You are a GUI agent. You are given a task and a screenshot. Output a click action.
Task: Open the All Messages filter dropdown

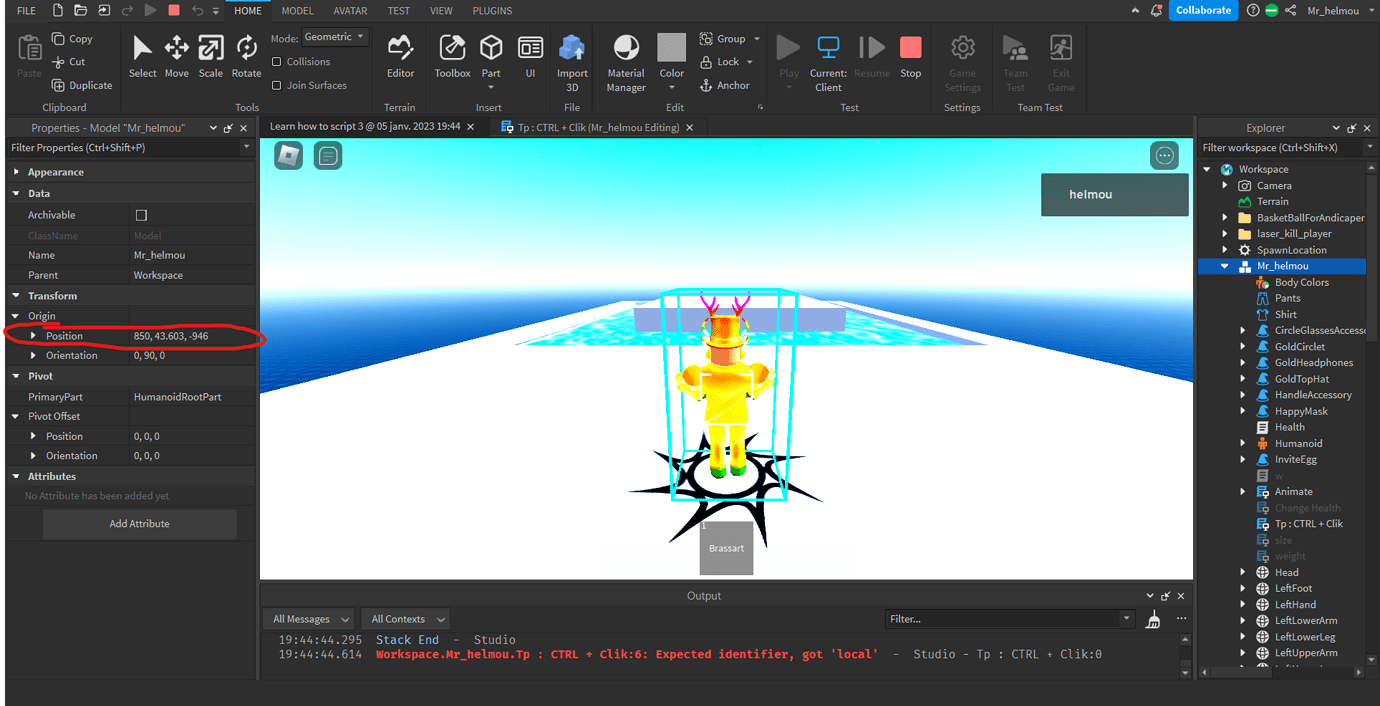tap(310, 619)
